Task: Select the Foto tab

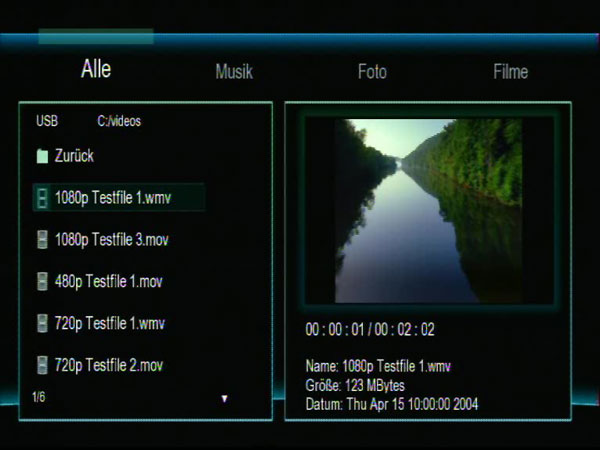Action: (372, 72)
